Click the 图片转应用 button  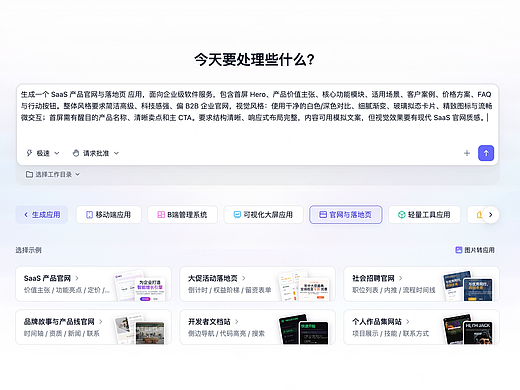click(475, 250)
